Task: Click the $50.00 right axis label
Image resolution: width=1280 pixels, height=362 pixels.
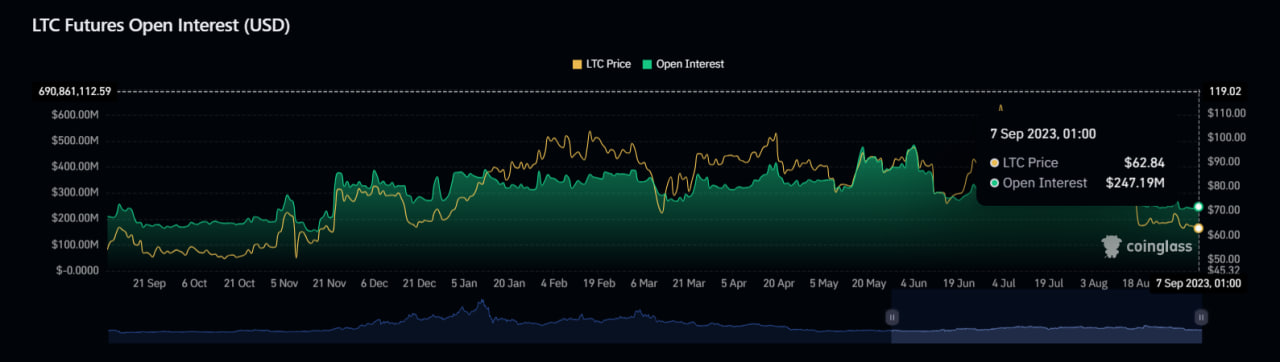Action: coord(1225,259)
